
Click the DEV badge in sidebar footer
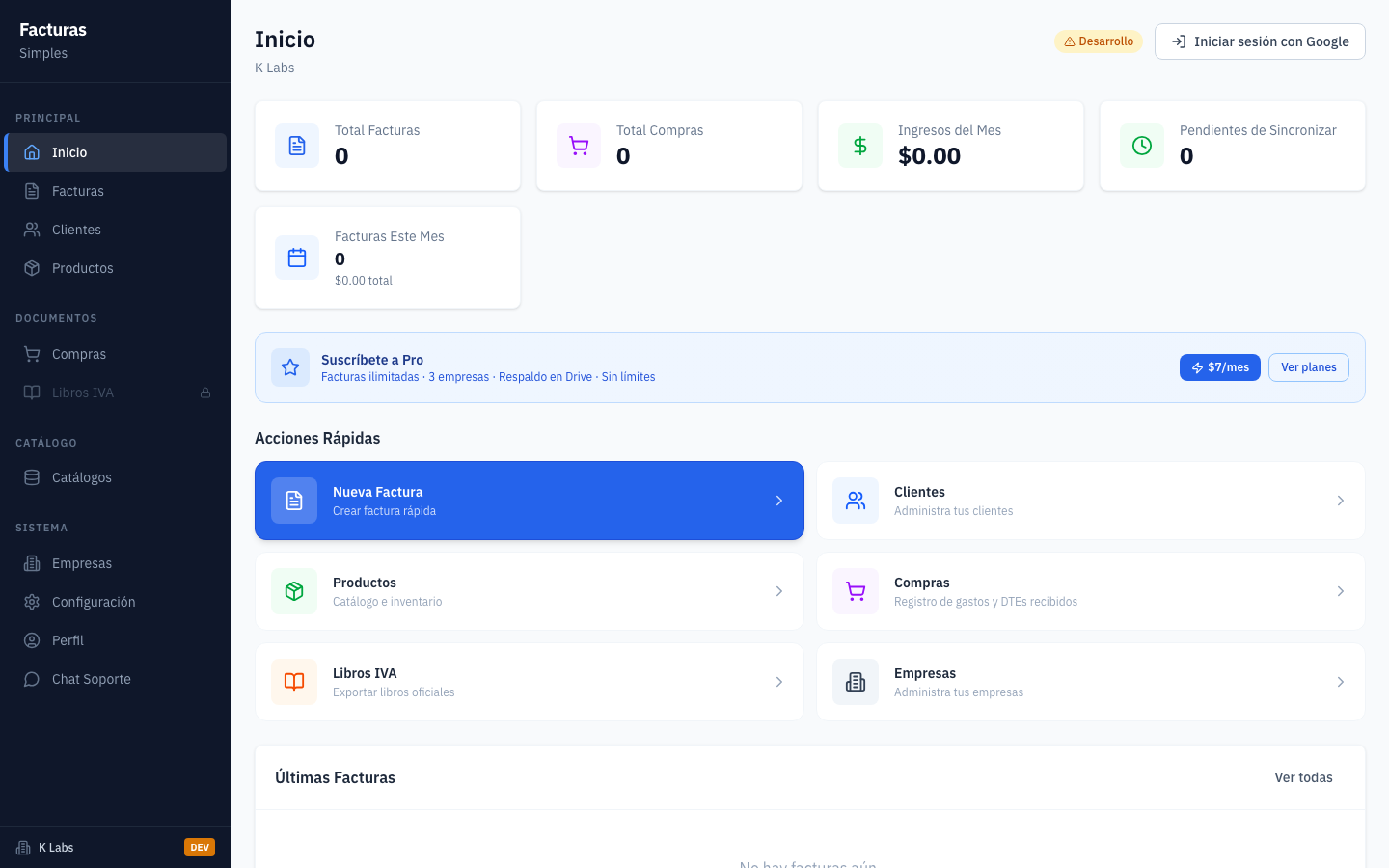(200, 848)
